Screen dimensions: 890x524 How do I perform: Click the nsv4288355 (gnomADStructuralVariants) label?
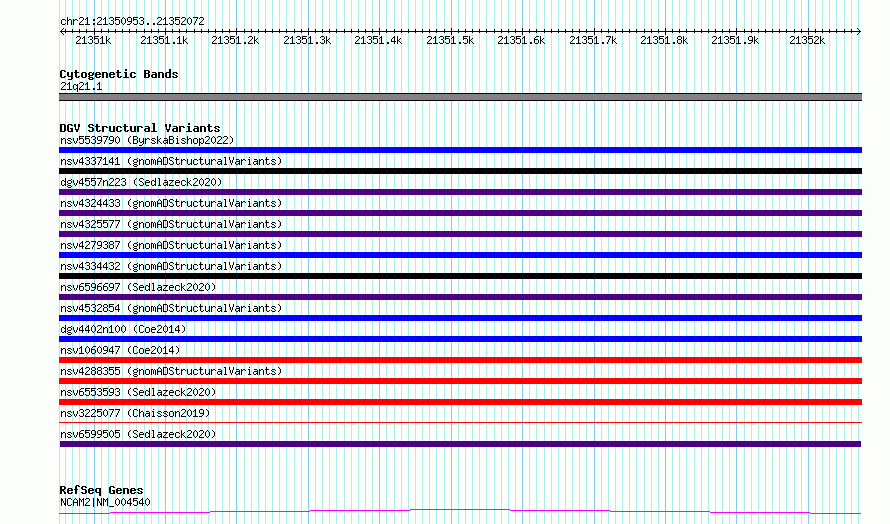tap(171, 371)
